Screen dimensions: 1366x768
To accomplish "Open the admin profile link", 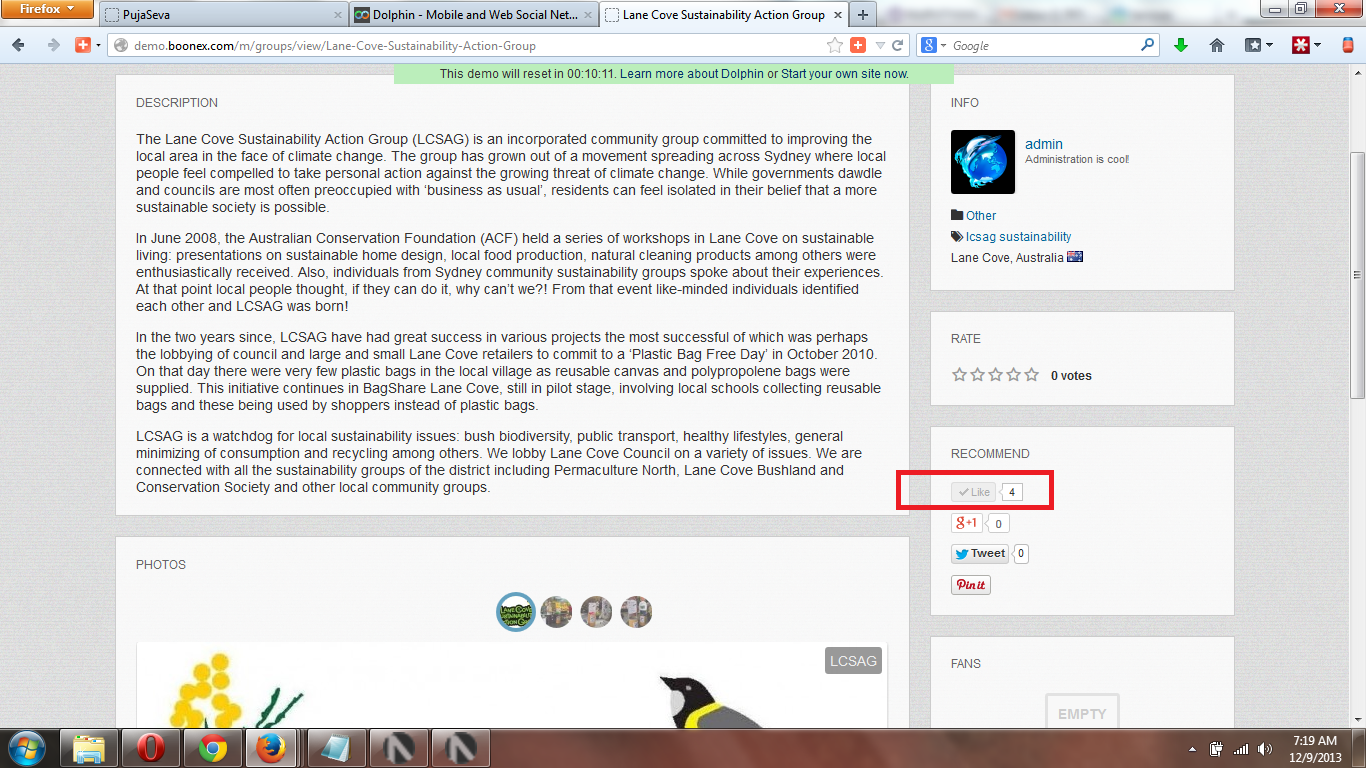I will tap(1044, 144).
